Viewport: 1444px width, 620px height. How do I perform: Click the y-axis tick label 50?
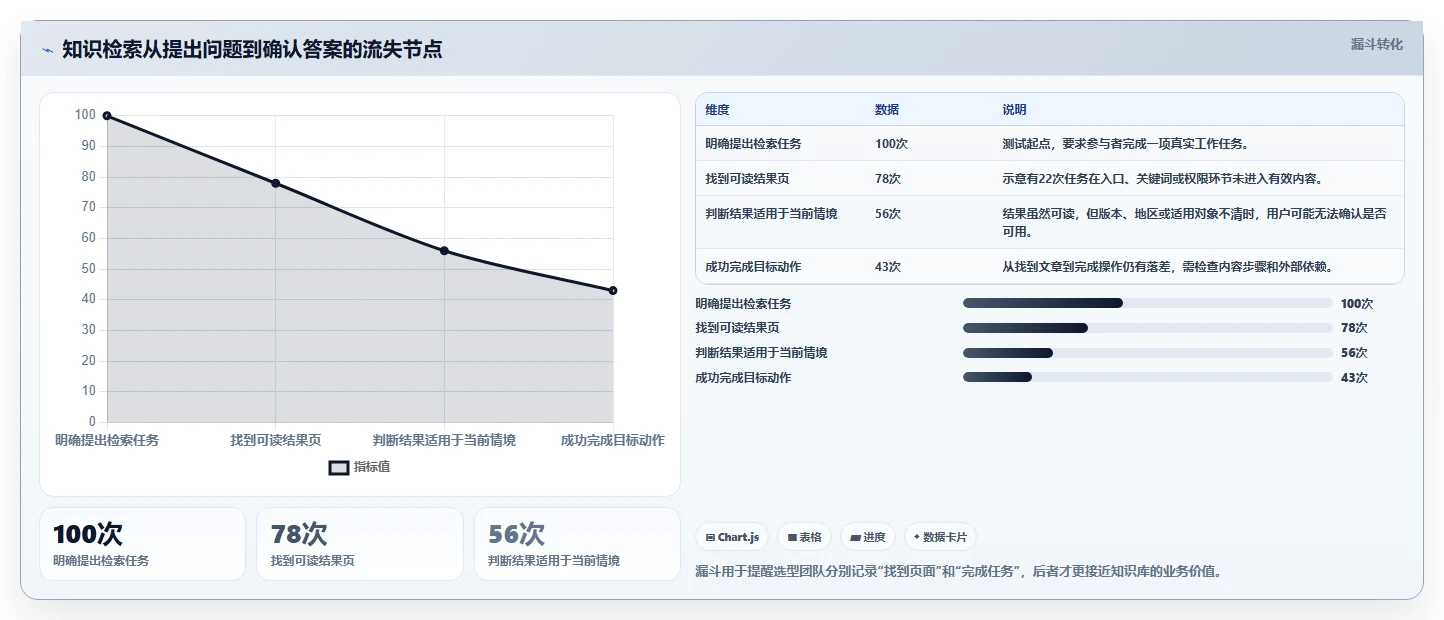click(89, 268)
